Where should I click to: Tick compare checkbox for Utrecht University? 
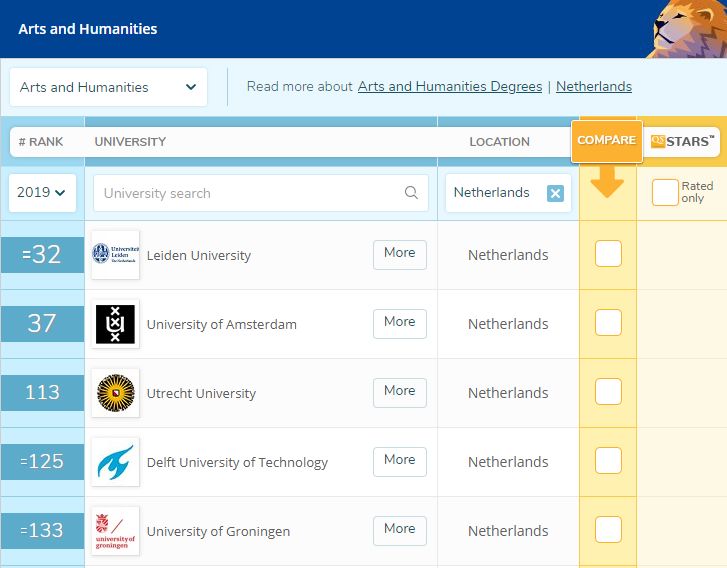[608, 392]
